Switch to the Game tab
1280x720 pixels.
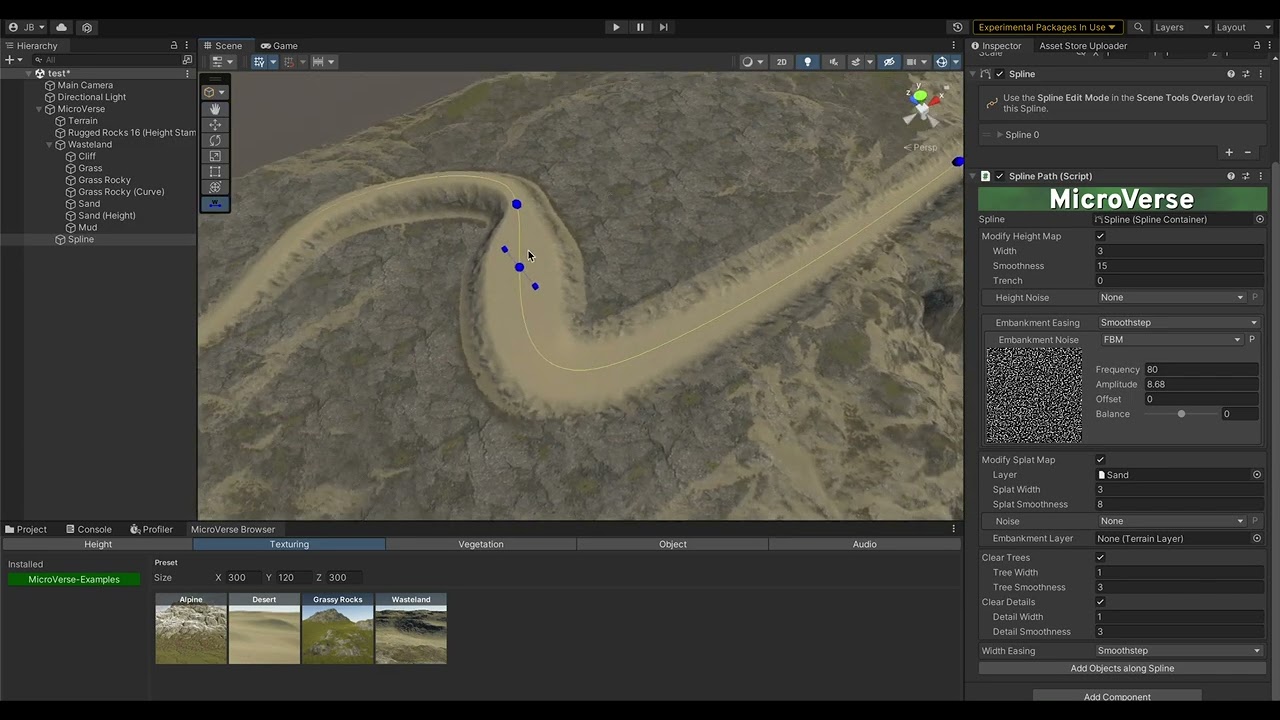[x=279, y=46]
